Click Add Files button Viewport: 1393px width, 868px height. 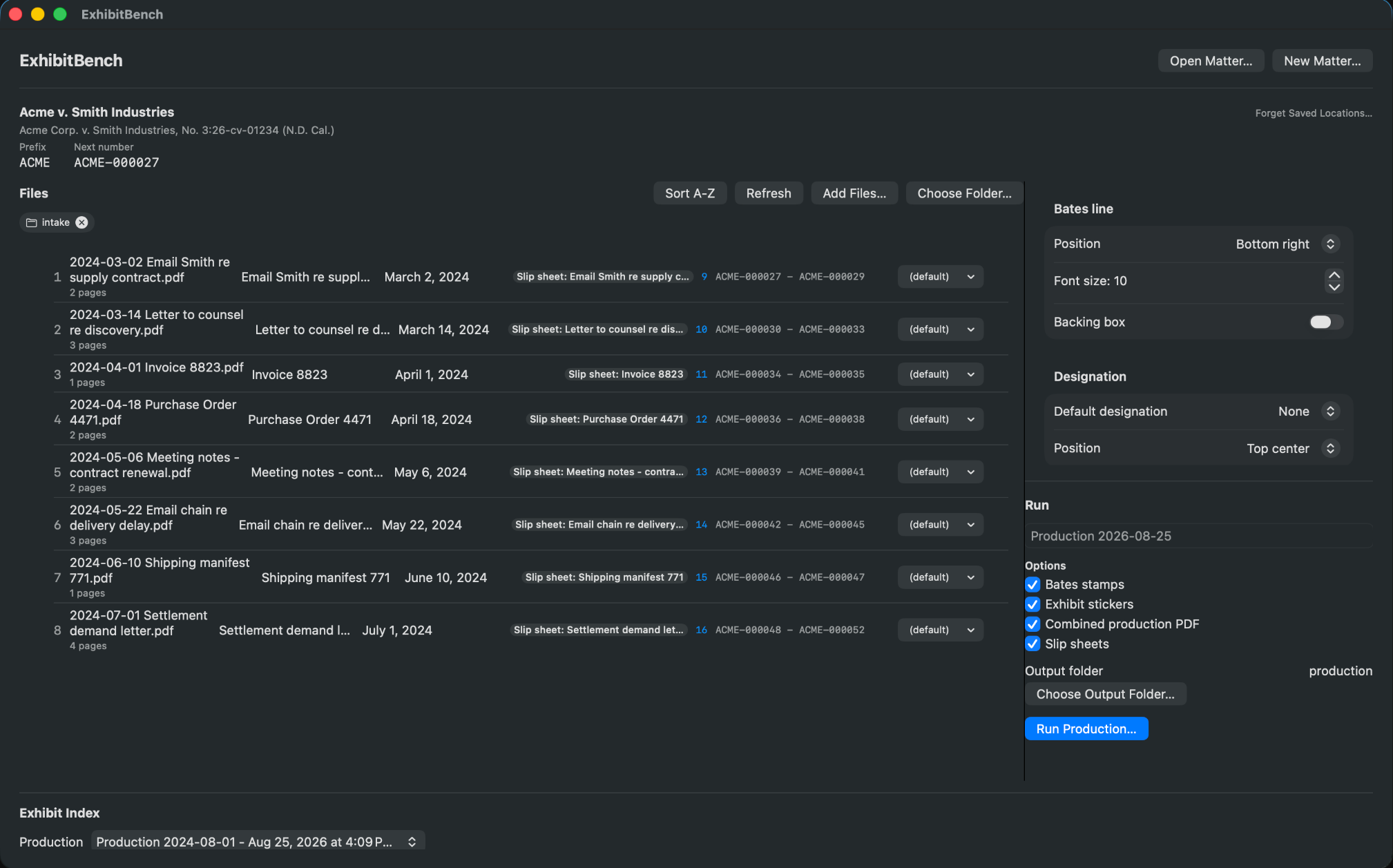(x=854, y=193)
